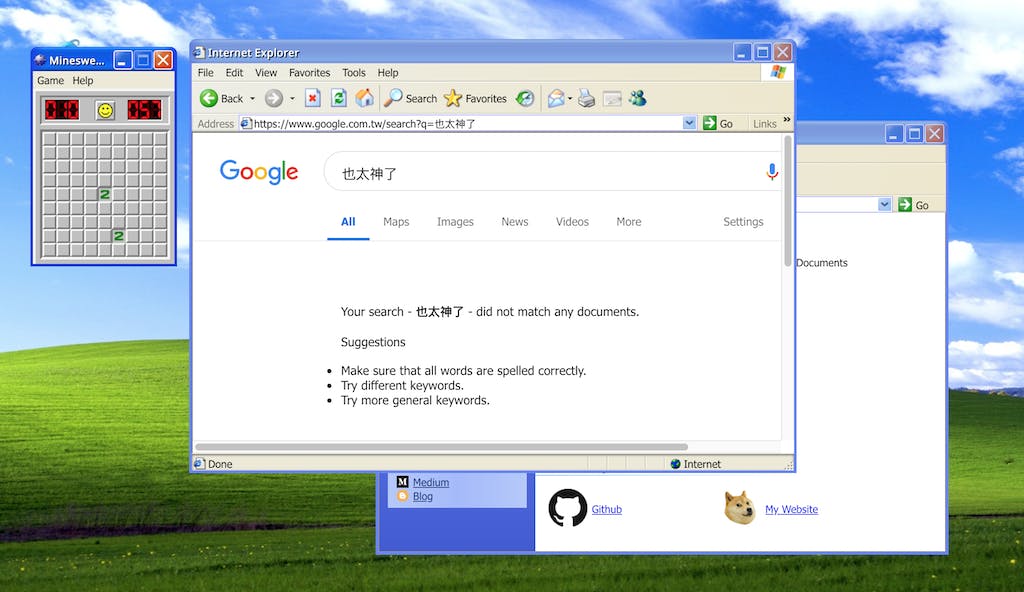Stop loading via the red stop icon
Screen dimensions: 1024x592
pyautogui.click(x=312, y=98)
